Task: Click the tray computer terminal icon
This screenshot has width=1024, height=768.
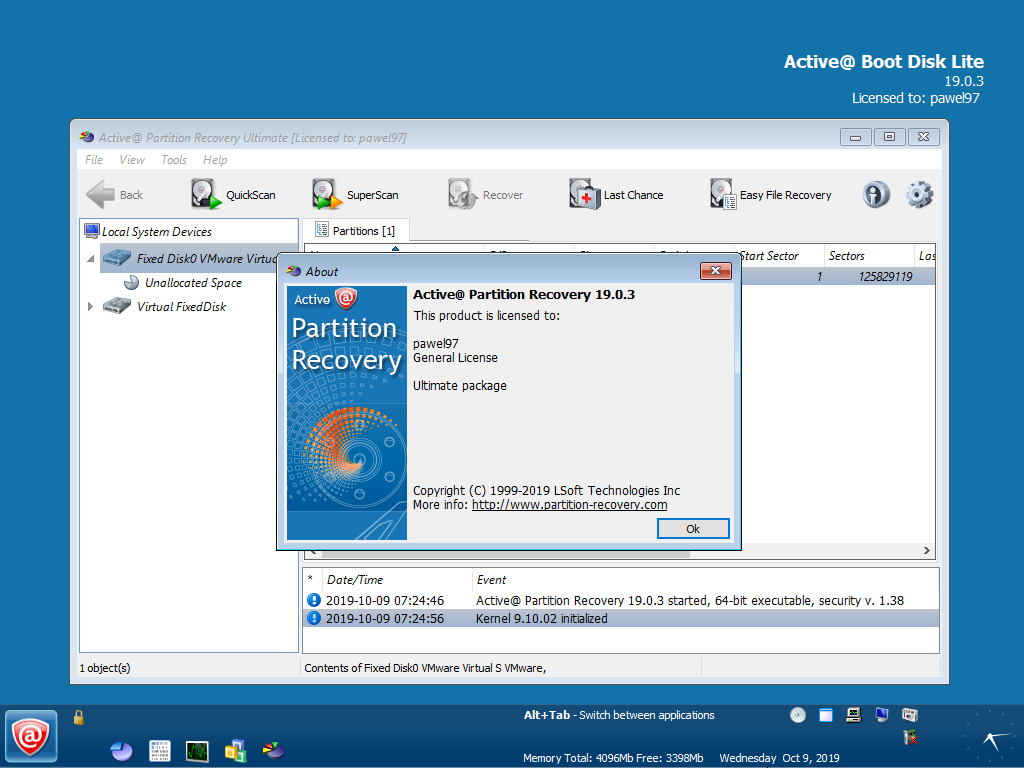Action: tap(854, 715)
